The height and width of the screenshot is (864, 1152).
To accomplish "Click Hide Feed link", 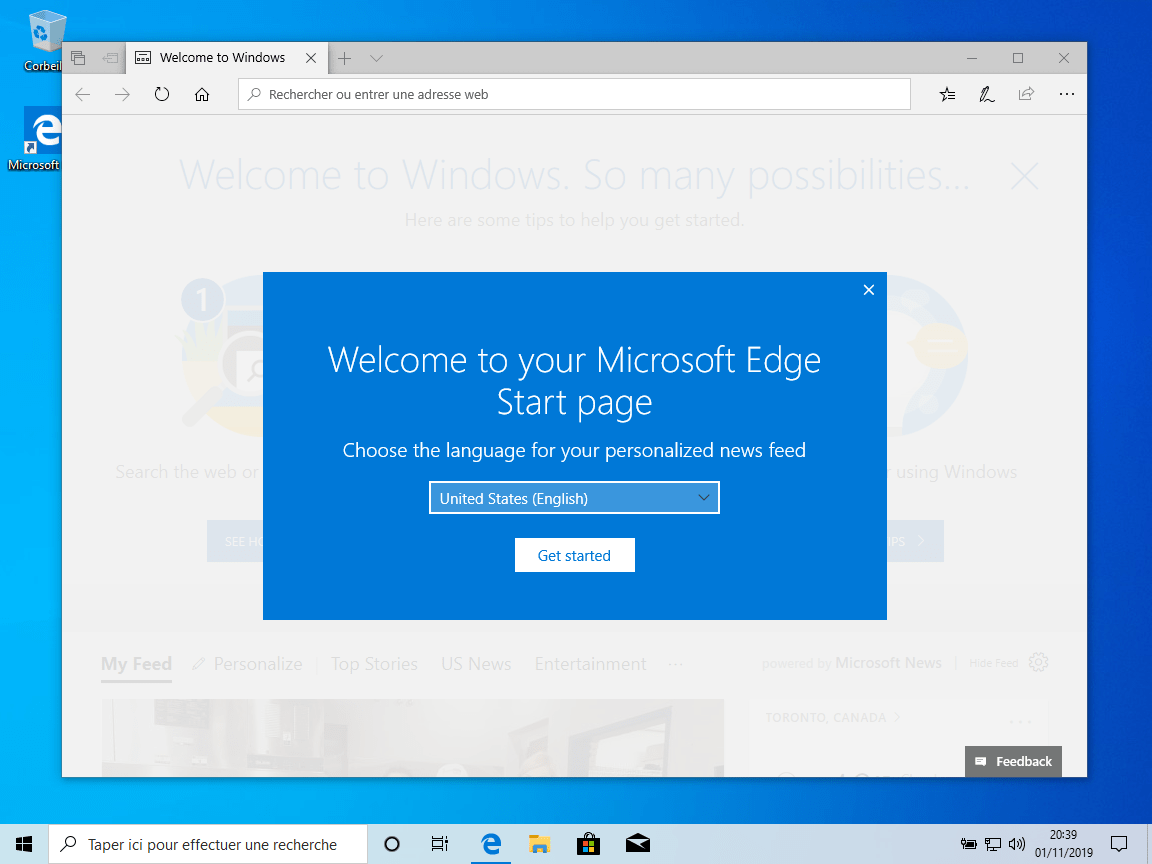I will tap(993, 663).
